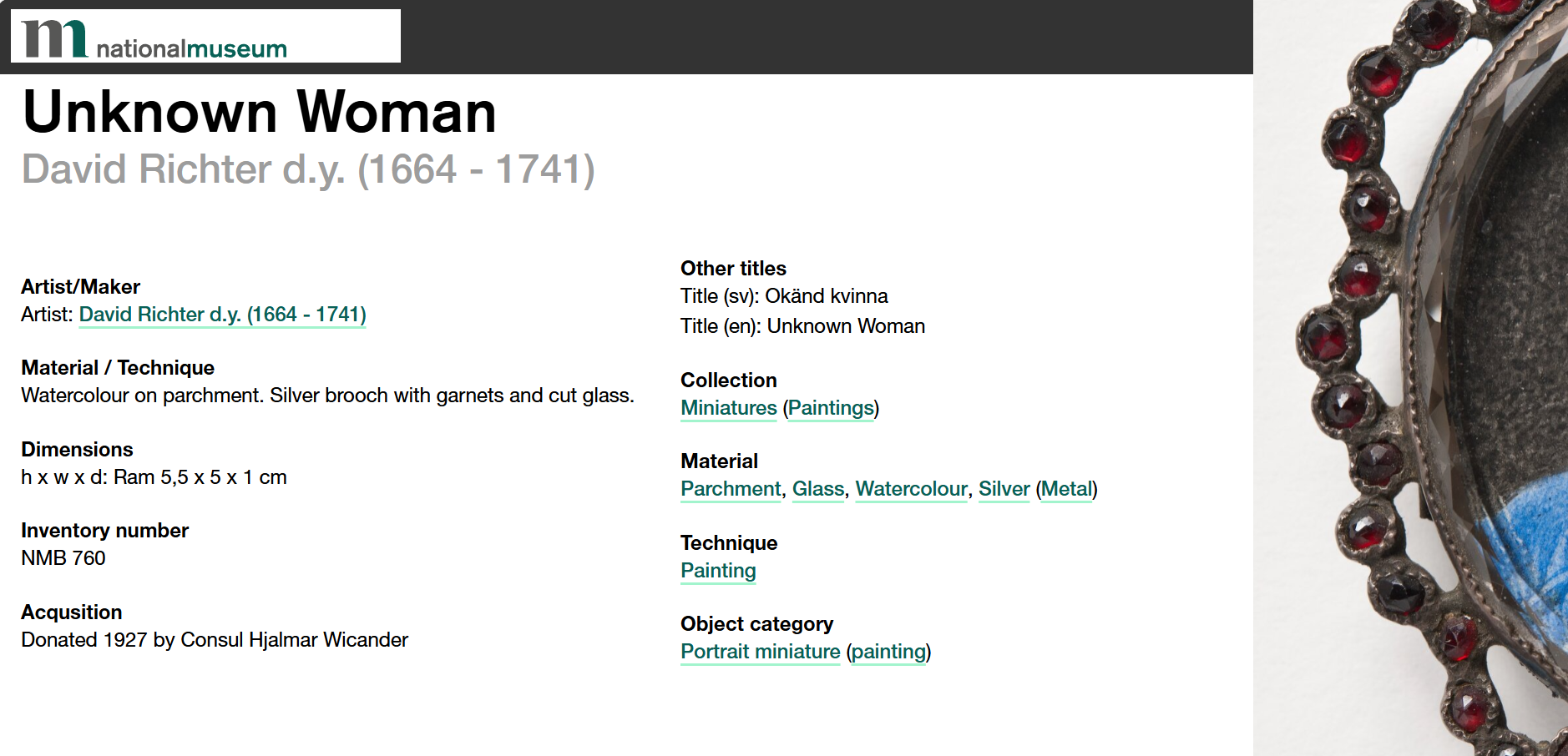Open the David Richter d.y. artist link
The width and height of the screenshot is (1568, 756).
tap(222, 315)
